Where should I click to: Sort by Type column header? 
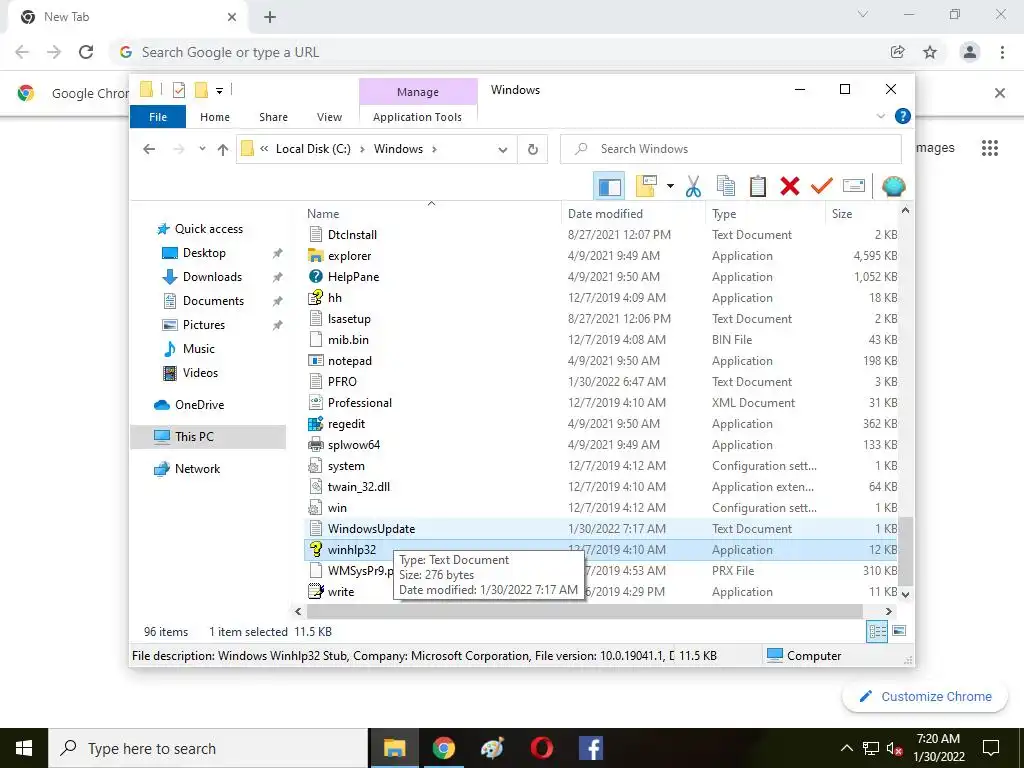pyautogui.click(x=765, y=214)
